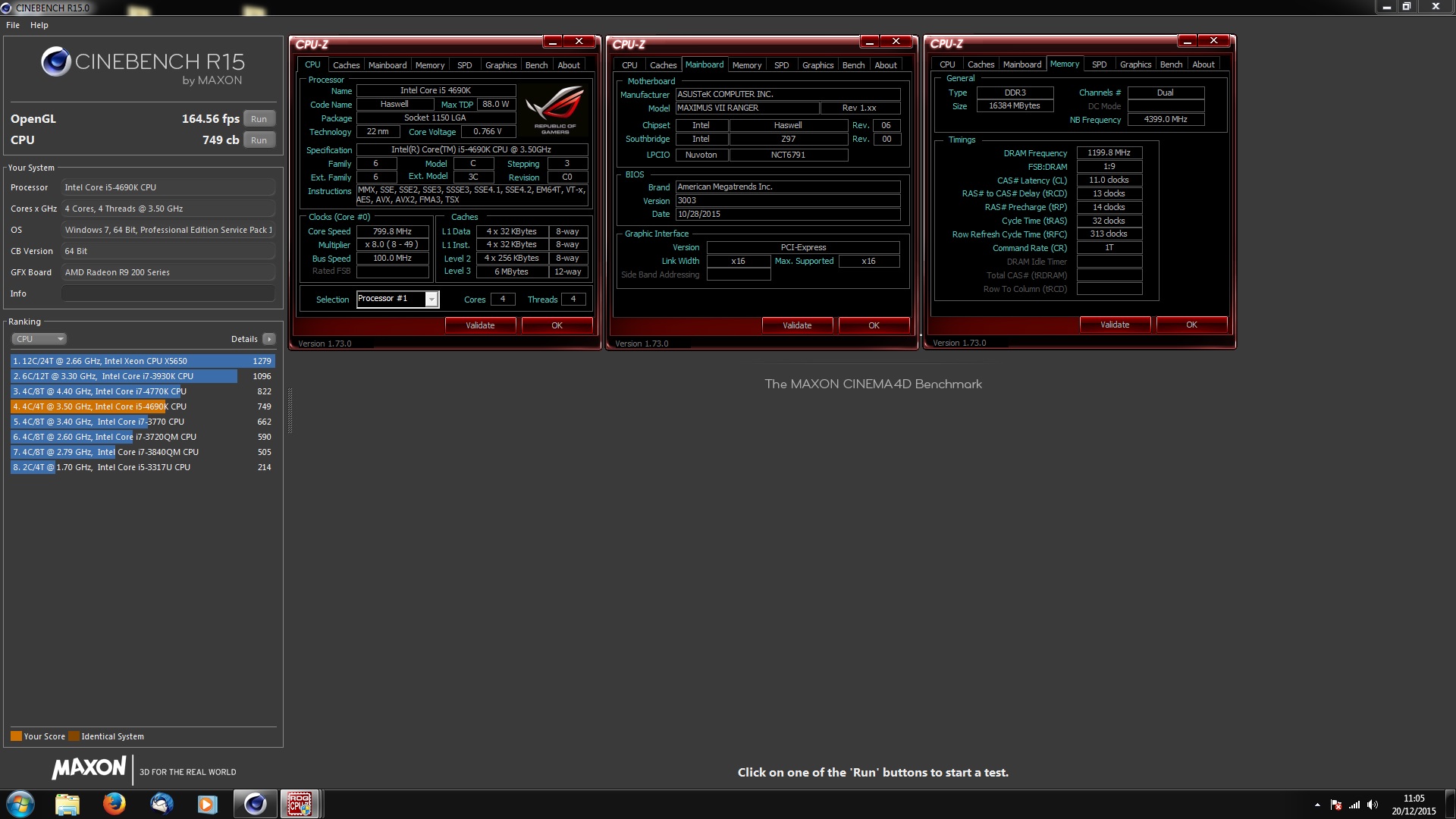The width and height of the screenshot is (1456, 819).
Task: Open the CPU ranking type dropdown
Action: click(x=39, y=339)
